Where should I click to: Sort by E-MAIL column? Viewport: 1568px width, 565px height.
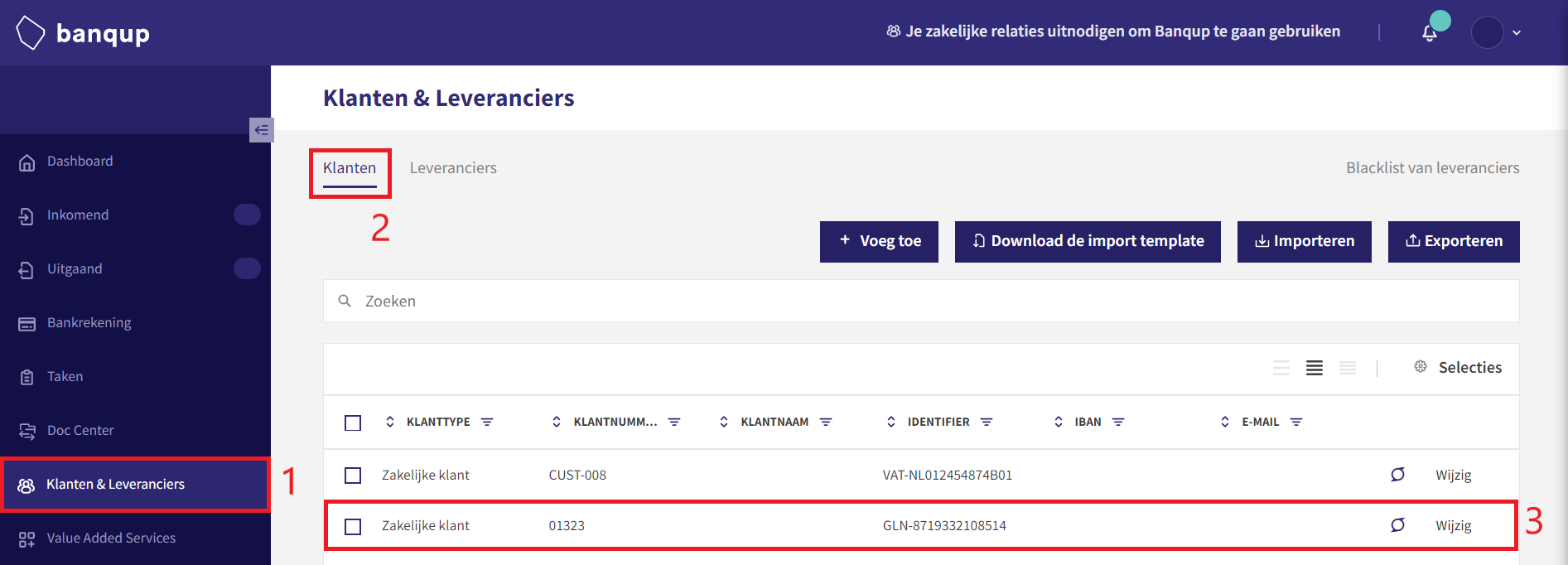1225,422
